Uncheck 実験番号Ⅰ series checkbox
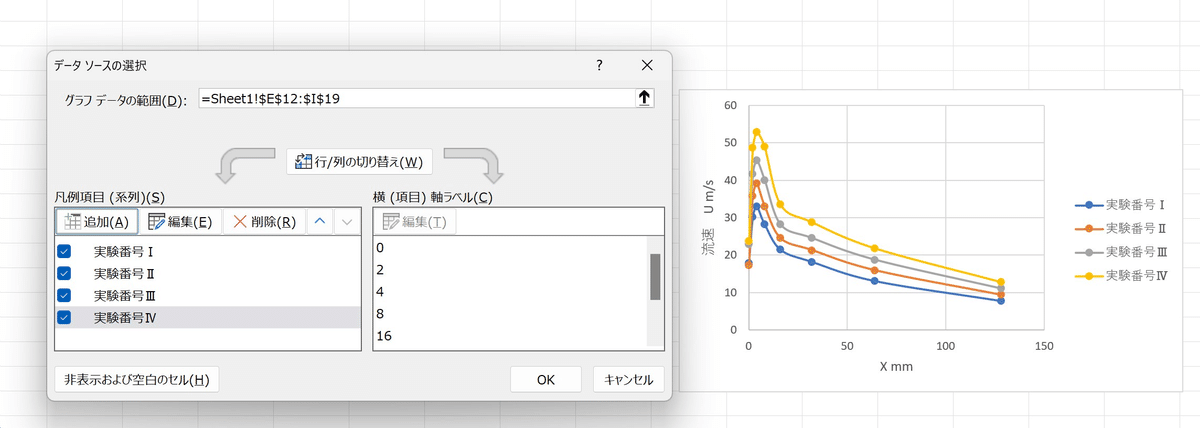Screen dimensions: 1200x428 coord(65,251)
